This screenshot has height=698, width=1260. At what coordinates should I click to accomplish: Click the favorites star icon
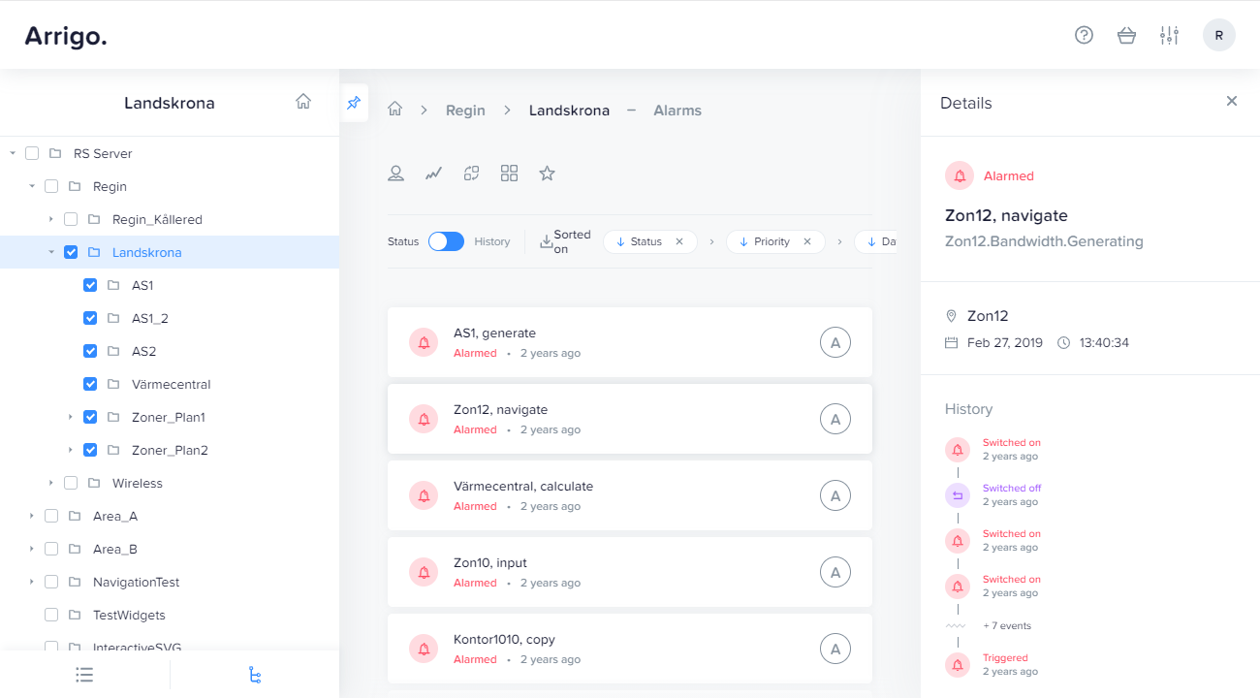click(547, 173)
